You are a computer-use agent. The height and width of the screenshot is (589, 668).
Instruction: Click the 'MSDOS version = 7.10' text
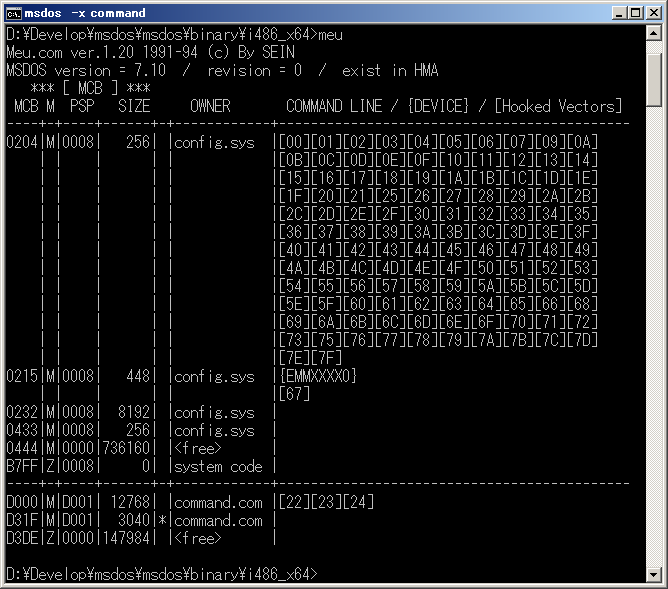click(86, 70)
